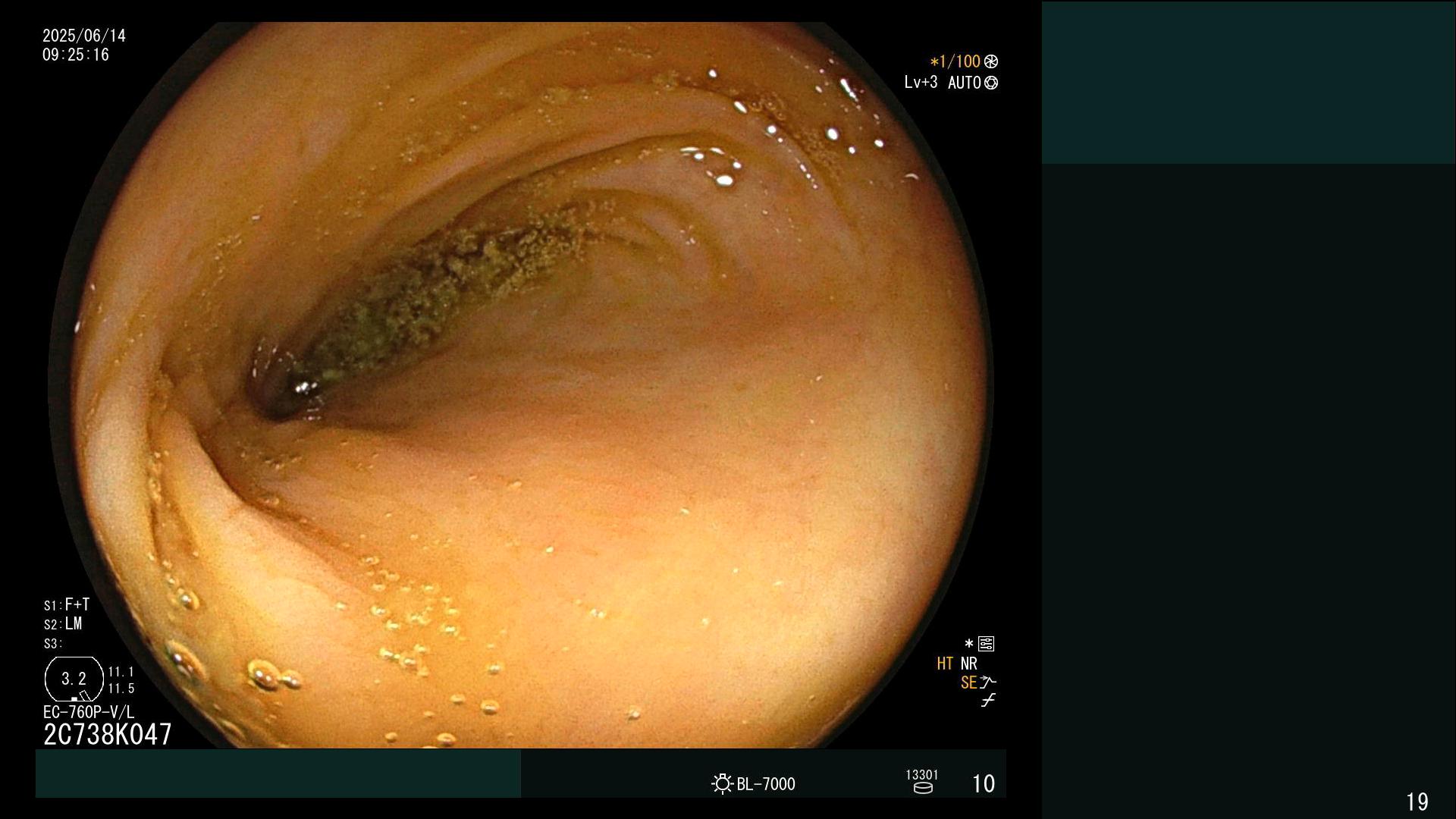Screen dimensions: 1456x819
Task: Click the slide number 19
Action: click(1417, 802)
